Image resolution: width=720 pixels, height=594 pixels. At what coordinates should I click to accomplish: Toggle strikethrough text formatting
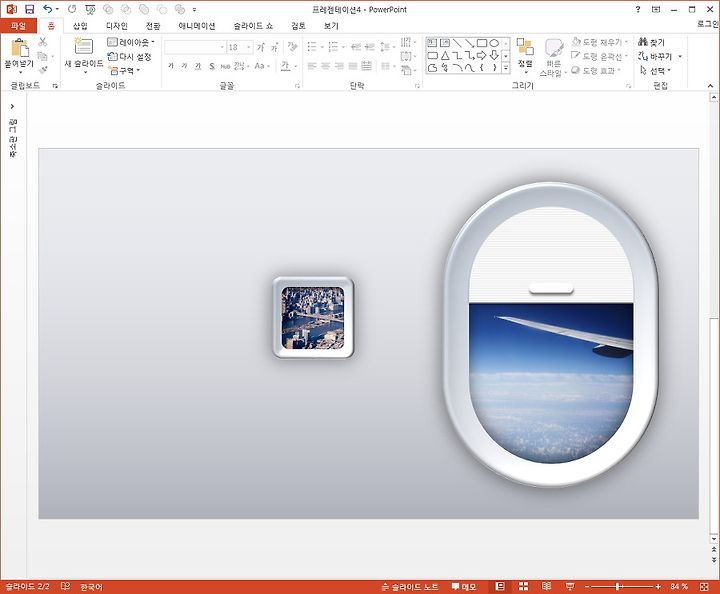pos(225,66)
